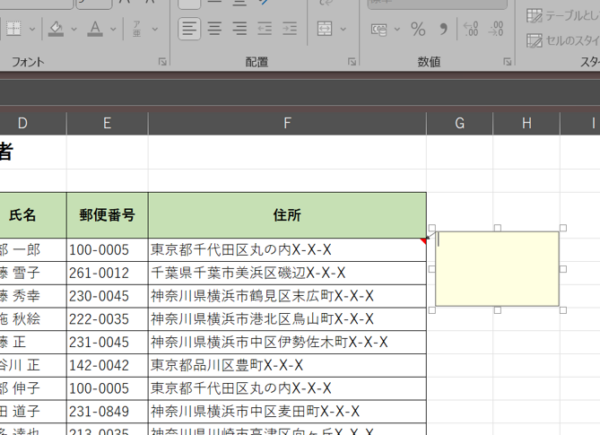Click the テーブルとして Format as Table button
Viewport: 600px width, 435px height.
tap(562, 16)
